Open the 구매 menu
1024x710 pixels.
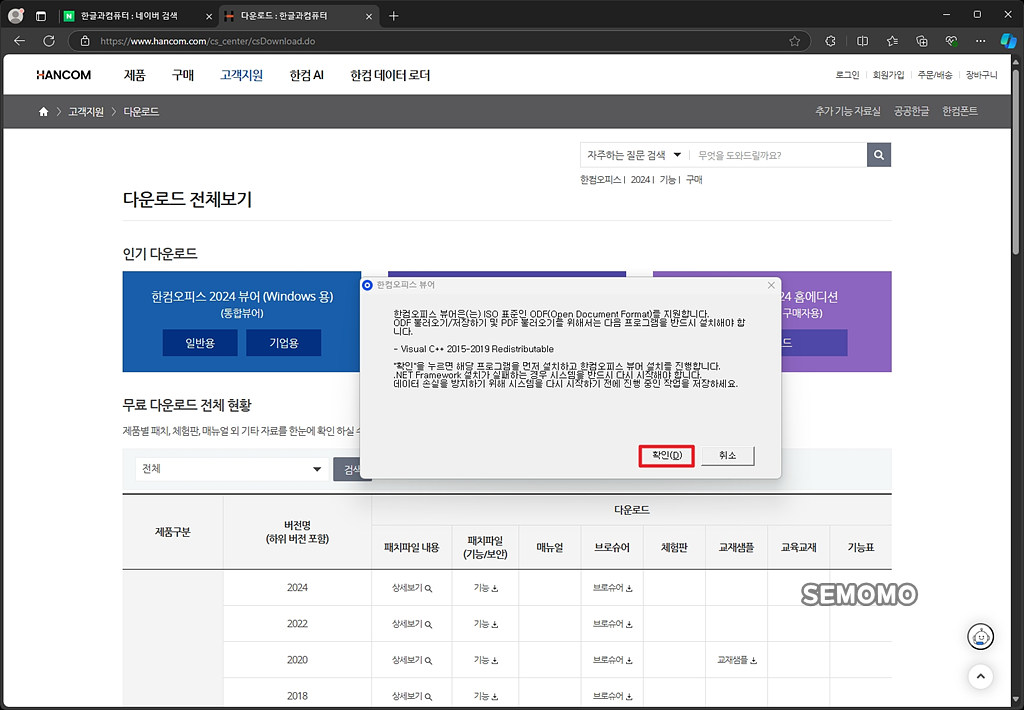pos(183,75)
